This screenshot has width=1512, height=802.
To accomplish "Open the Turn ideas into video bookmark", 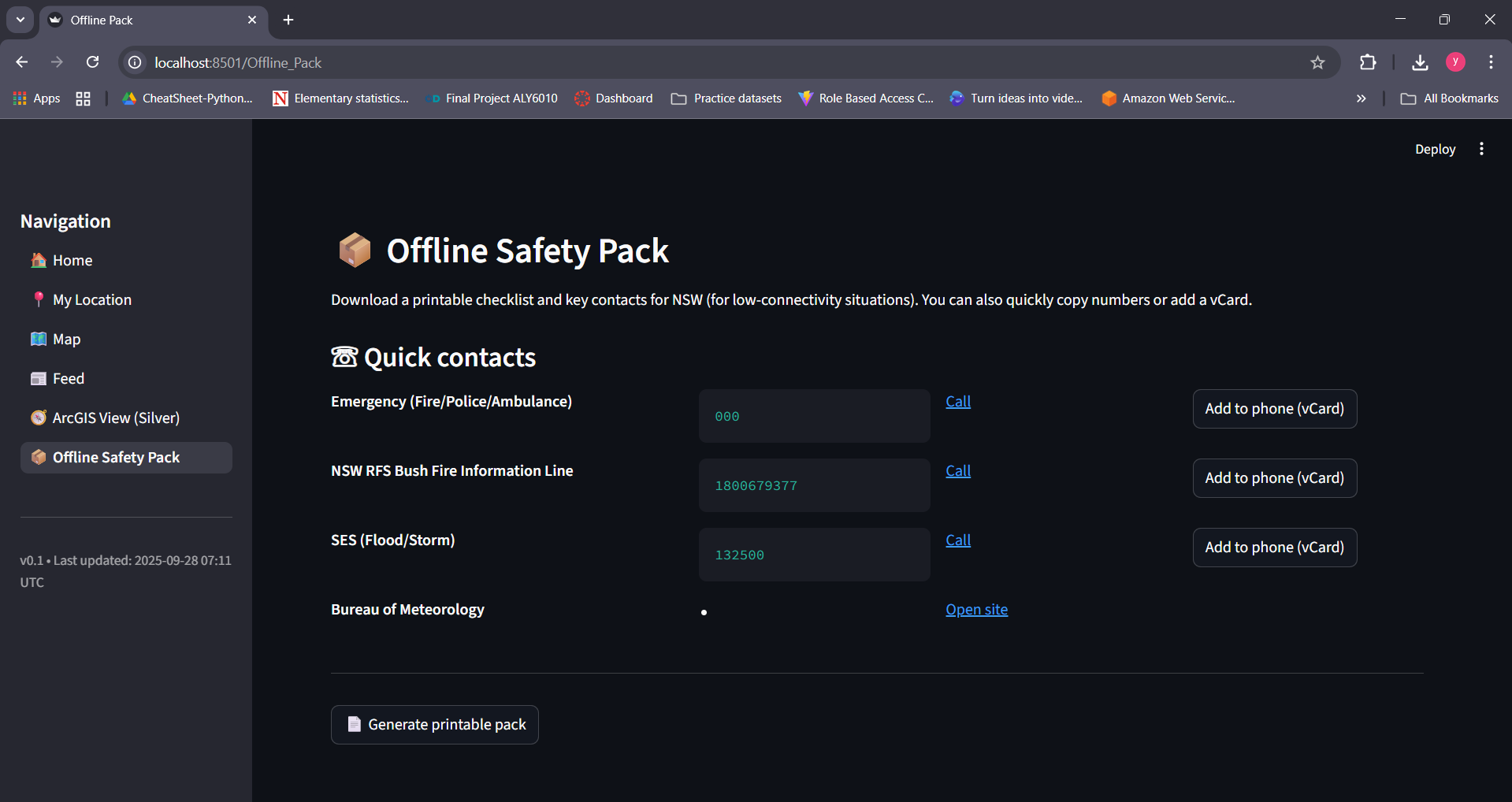I will pyautogui.click(x=1016, y=98).
